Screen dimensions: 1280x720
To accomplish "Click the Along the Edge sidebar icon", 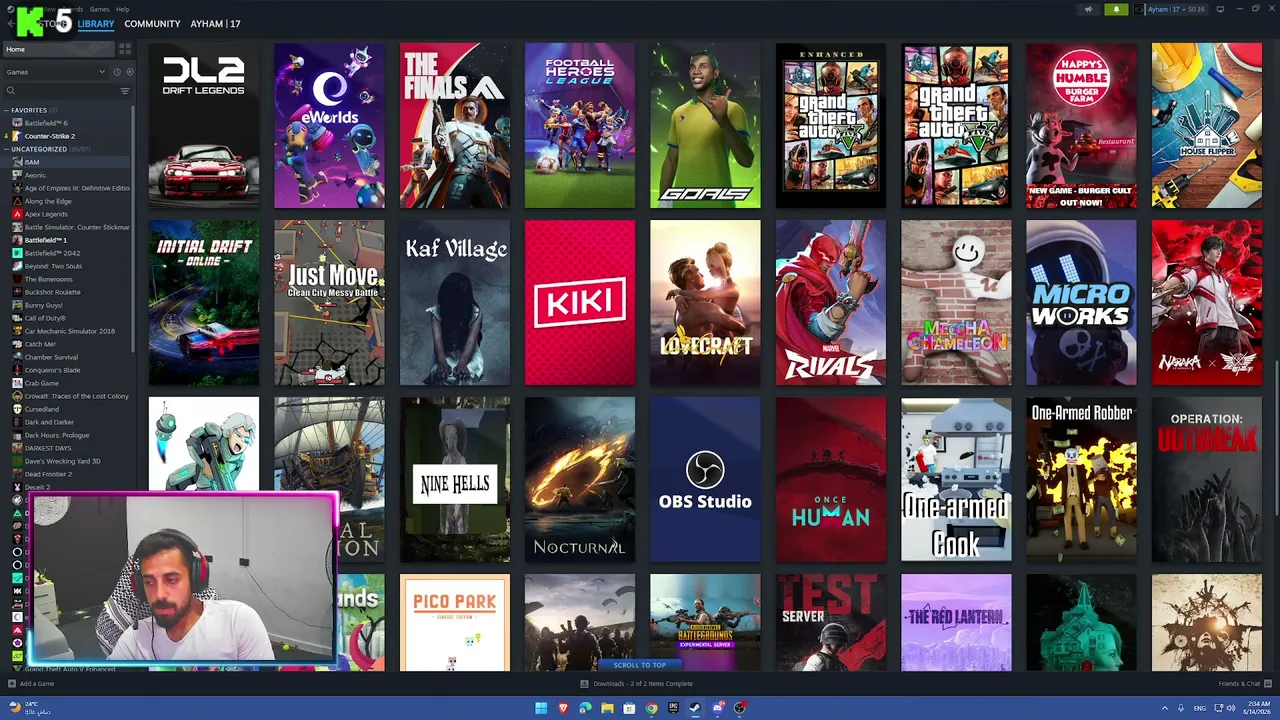I will pos(17,201).
